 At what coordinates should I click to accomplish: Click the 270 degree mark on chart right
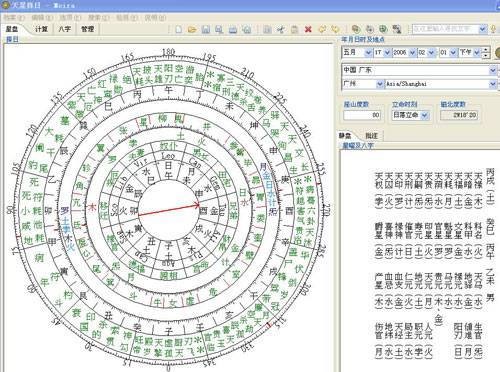coord(327,210)
